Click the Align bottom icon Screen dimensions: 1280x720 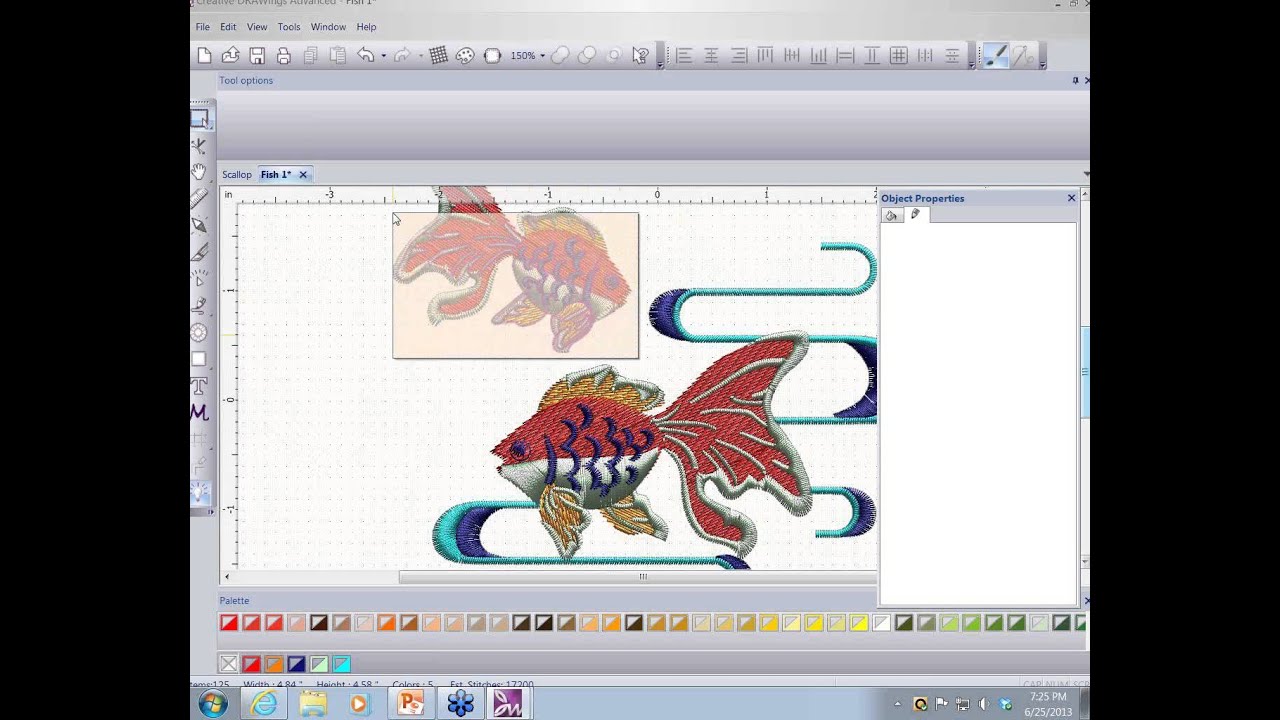819,56
